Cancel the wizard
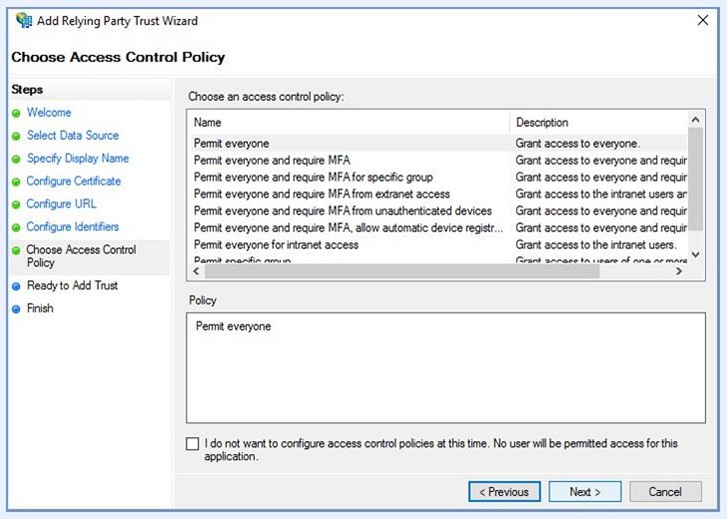 (665, 492)
